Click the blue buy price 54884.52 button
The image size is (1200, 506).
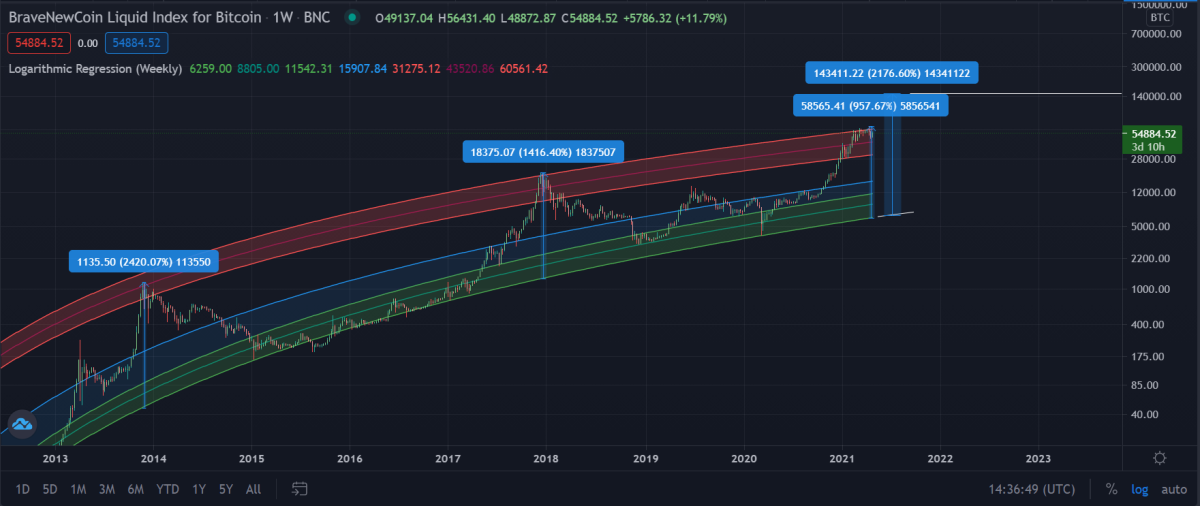pos(135,43)
